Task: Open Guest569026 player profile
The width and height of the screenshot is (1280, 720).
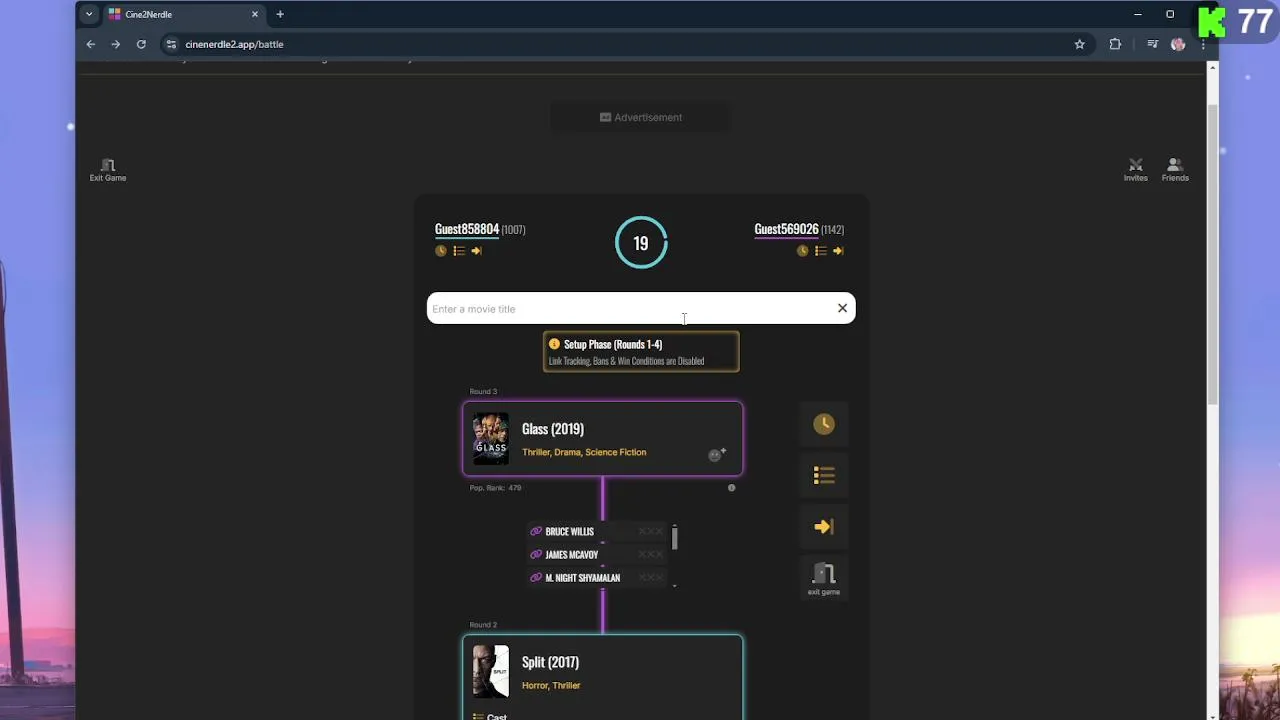Action: (786, 229)
